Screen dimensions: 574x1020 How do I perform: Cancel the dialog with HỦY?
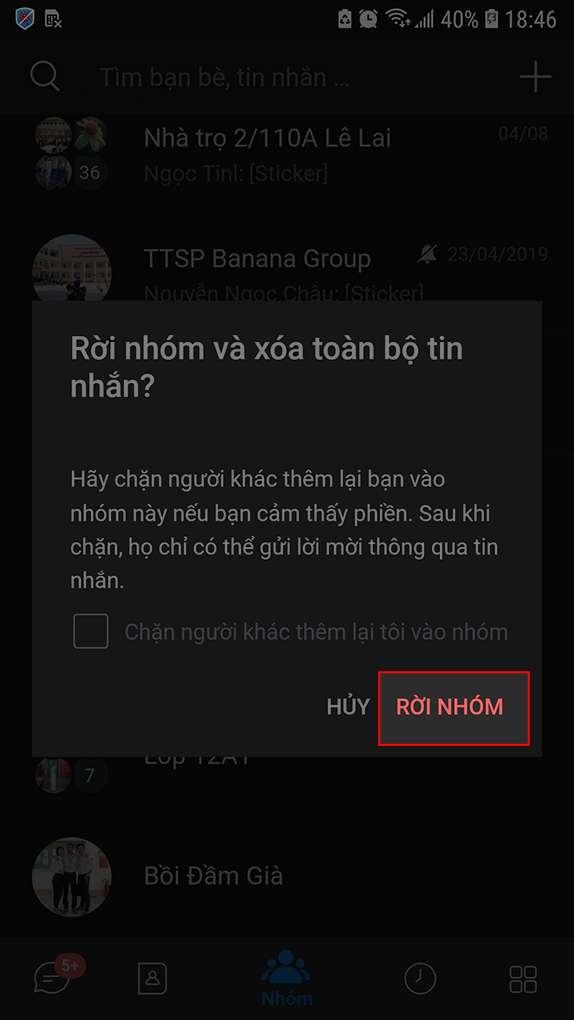pos(348,707)
